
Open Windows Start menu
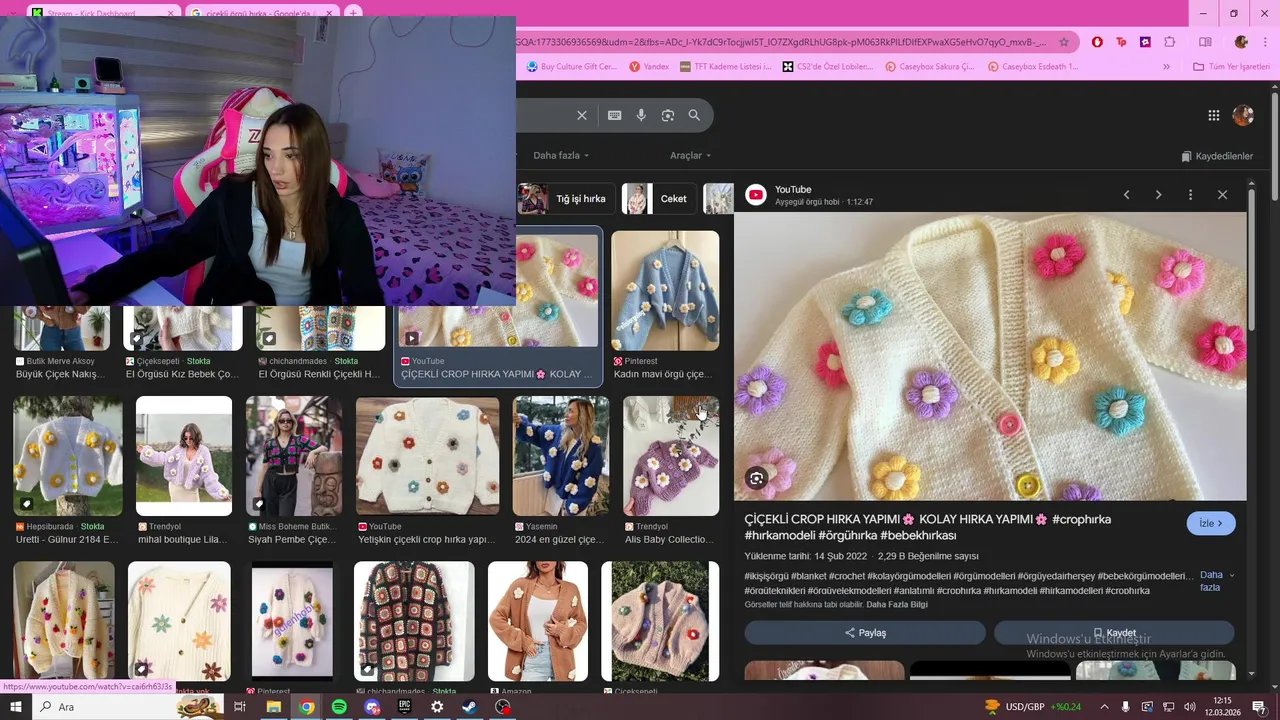pos(15,707)
